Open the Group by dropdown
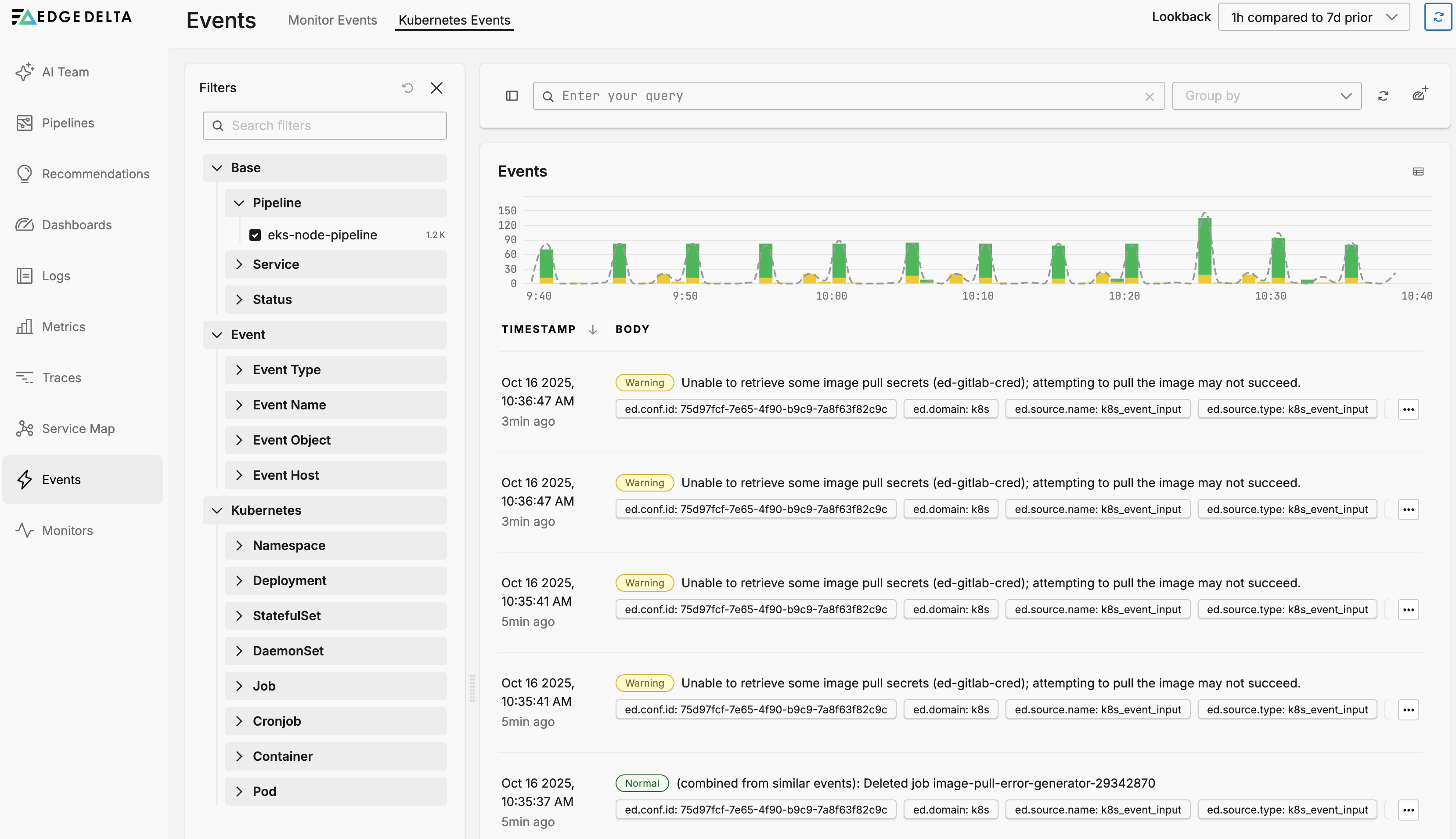 click(x=1266, y=96)
